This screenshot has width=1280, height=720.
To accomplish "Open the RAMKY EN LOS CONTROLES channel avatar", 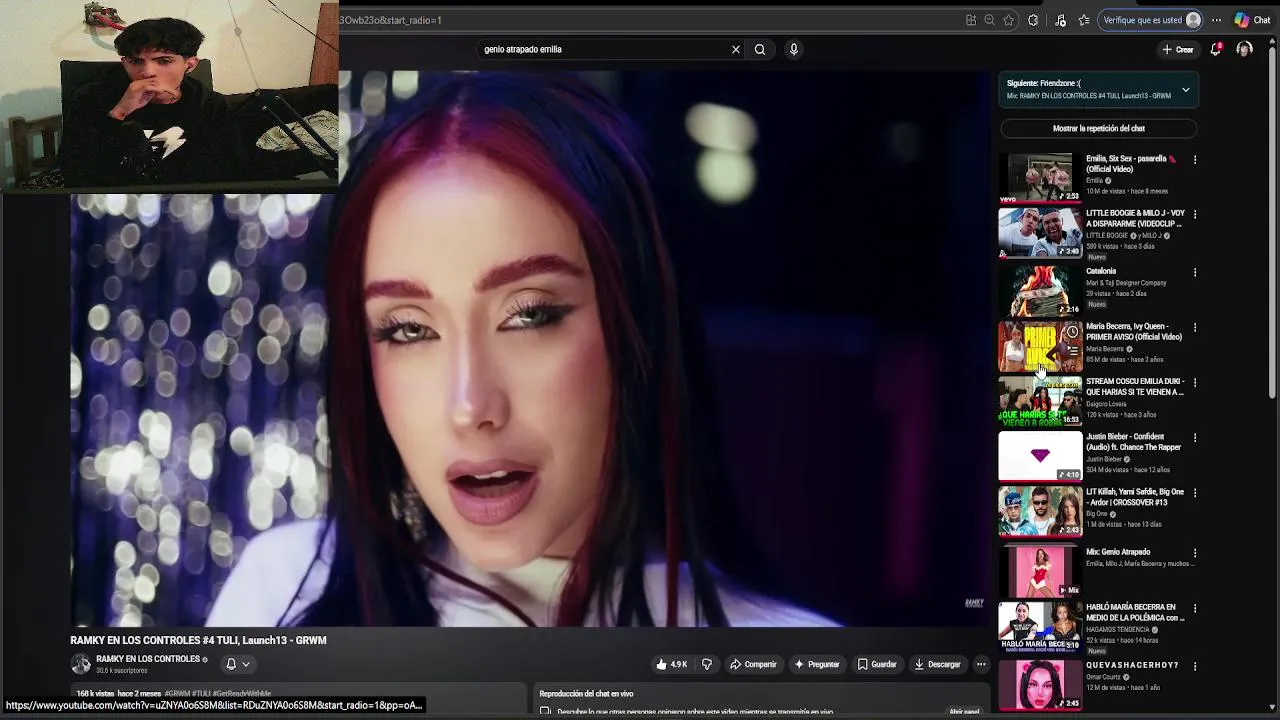I will [x=80, y=664].
